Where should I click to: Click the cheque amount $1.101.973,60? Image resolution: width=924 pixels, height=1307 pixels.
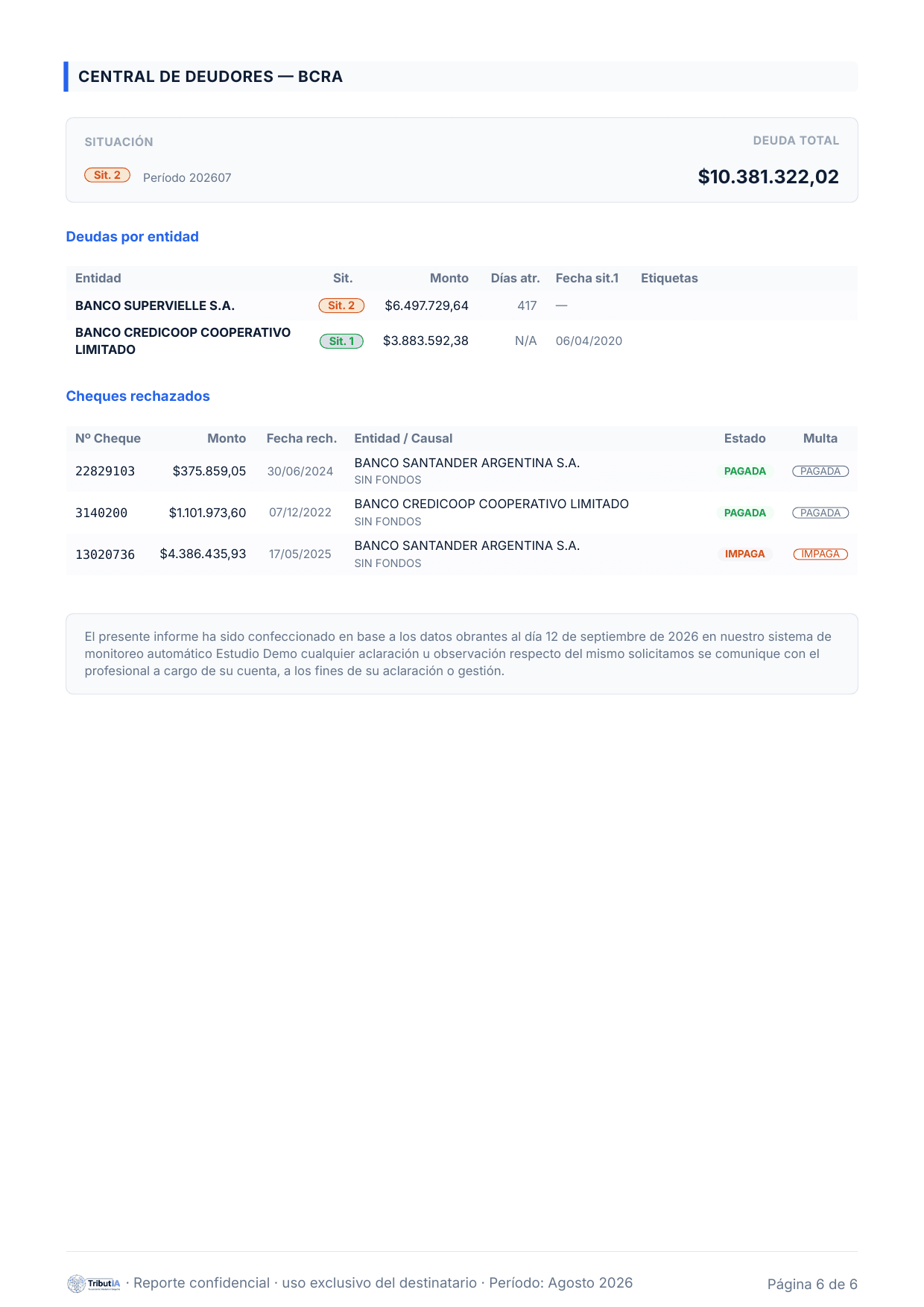207,513
